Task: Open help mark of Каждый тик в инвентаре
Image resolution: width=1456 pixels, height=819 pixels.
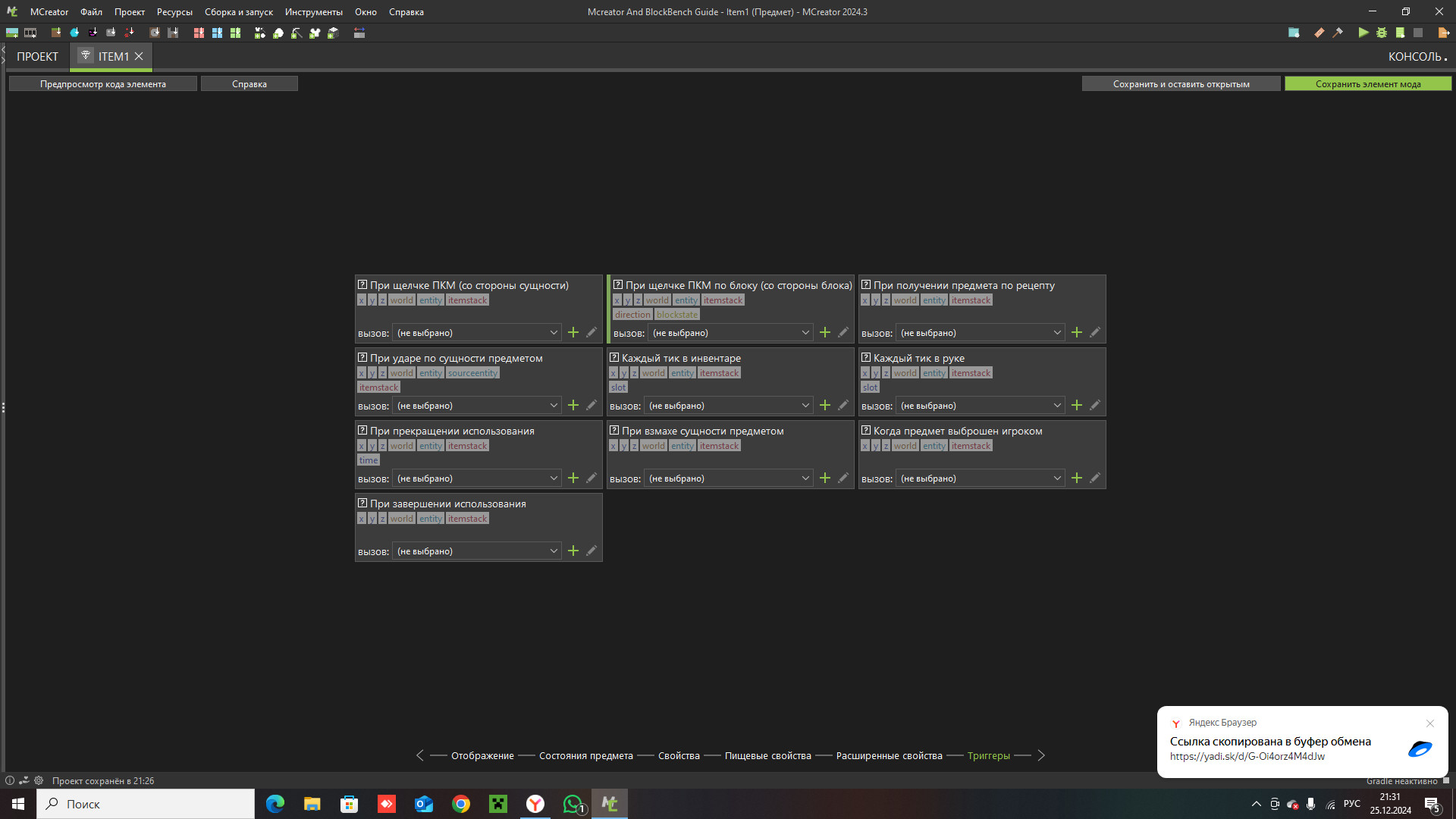Action: tap(614, 358)
